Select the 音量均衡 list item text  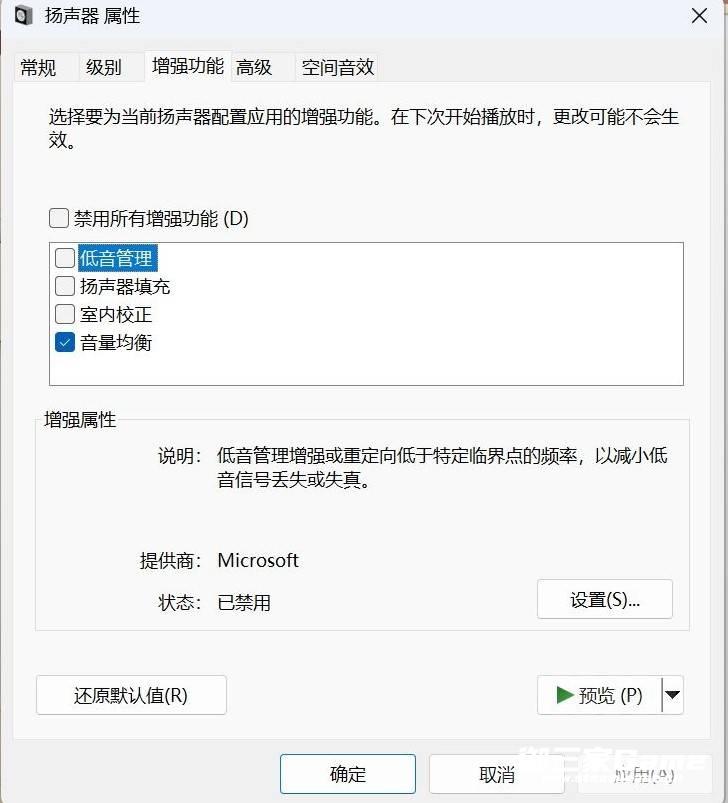tap(116, 342)
